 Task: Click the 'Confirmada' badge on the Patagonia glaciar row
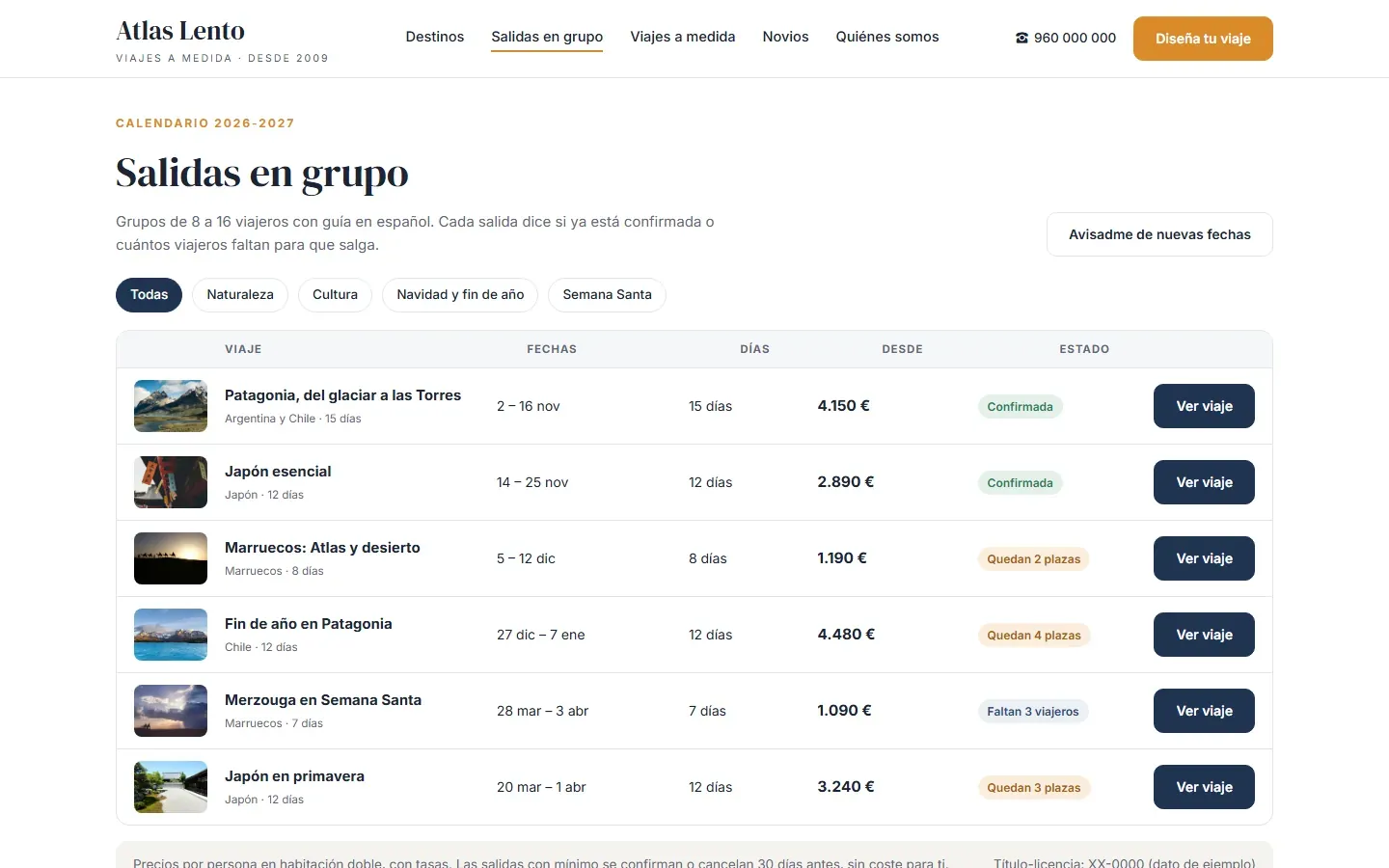[1020, 407]
